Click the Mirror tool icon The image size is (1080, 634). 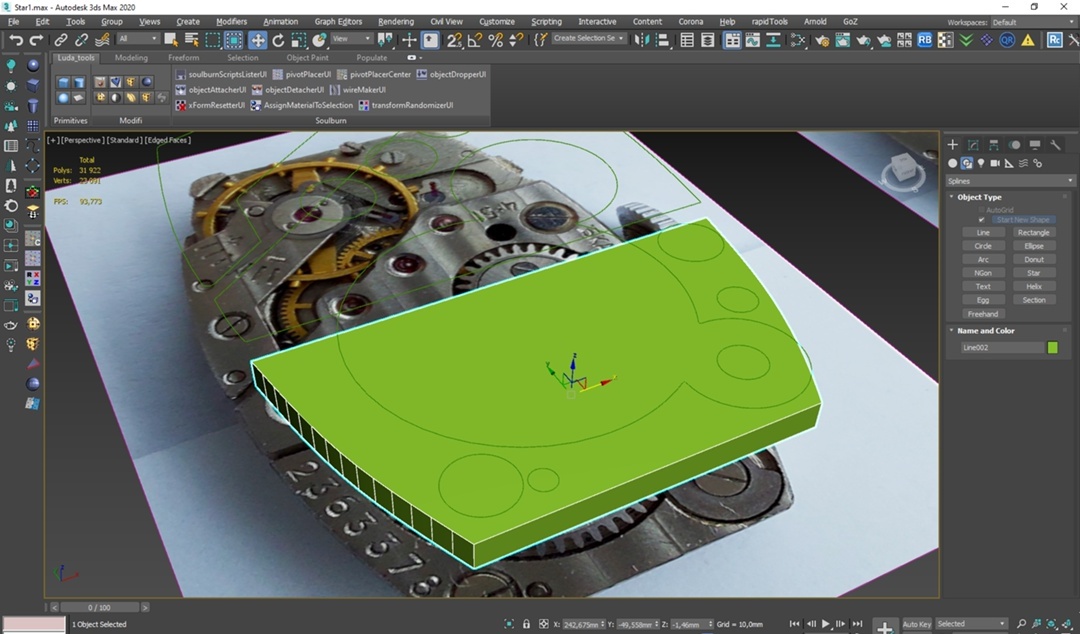[641, 40]
